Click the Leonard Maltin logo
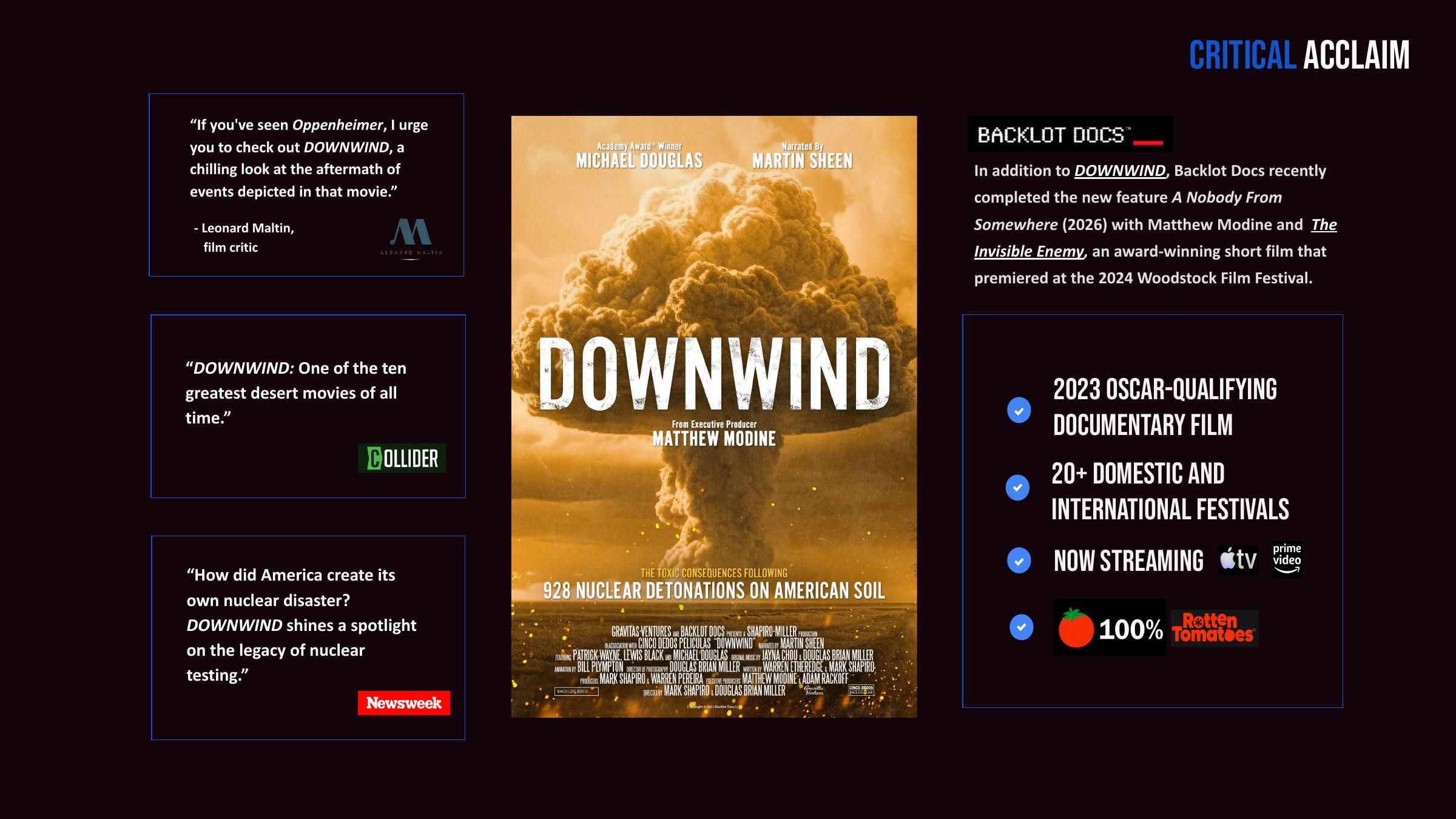1456x819 pixels. point(411,238)
